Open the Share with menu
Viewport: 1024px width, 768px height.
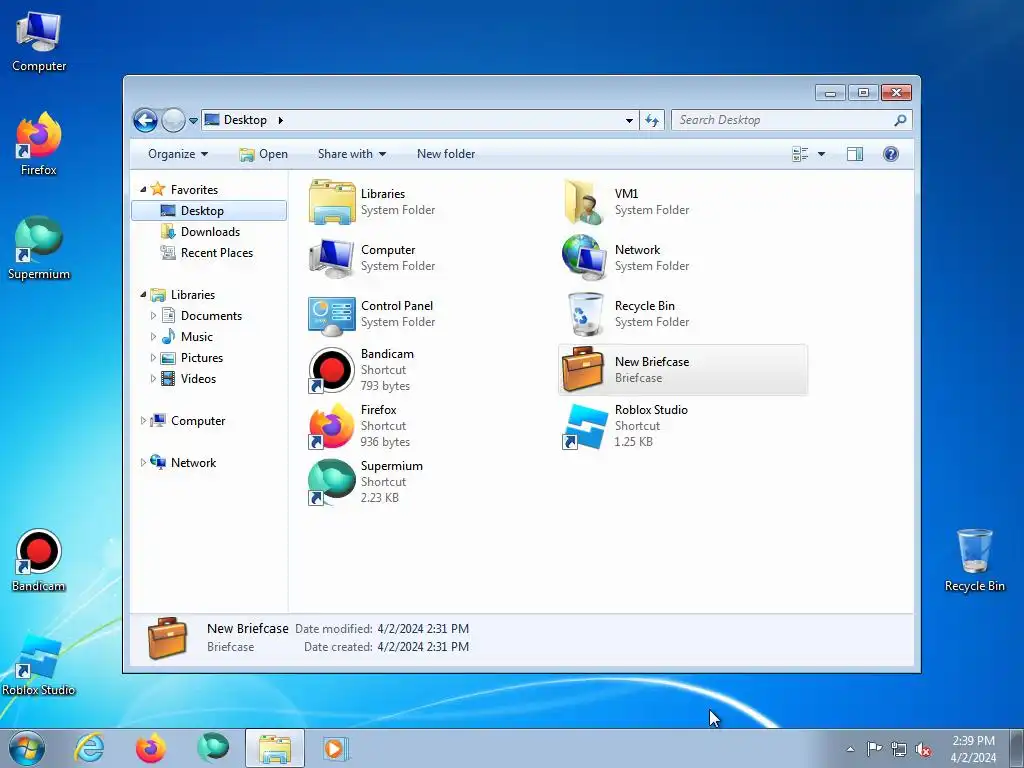point(352,154)
